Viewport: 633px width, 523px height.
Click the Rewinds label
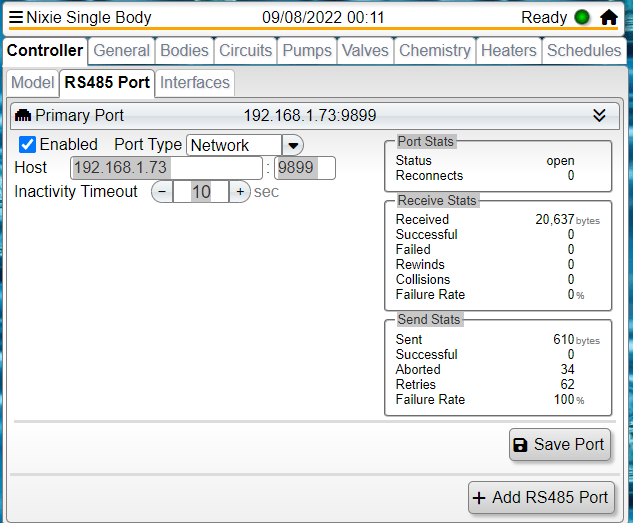(420, 264)
